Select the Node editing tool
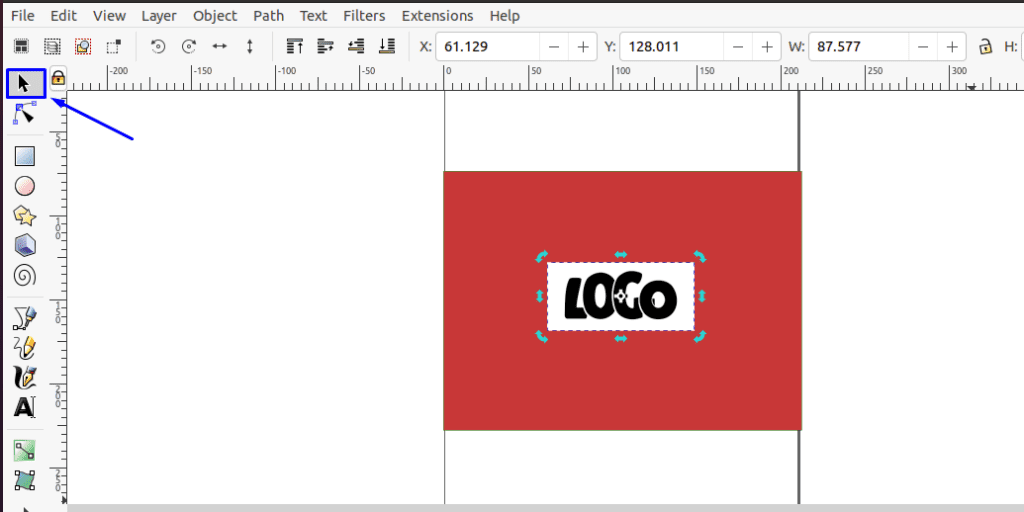The height and width of the screenshot is (512, 1024). click(25, 114)
